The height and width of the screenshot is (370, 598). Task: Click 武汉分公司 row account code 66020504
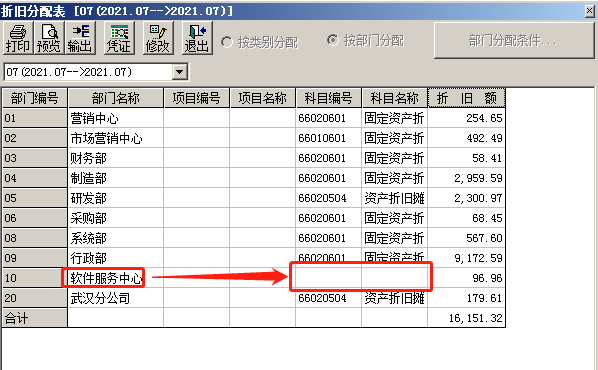(x=328, y=298)
